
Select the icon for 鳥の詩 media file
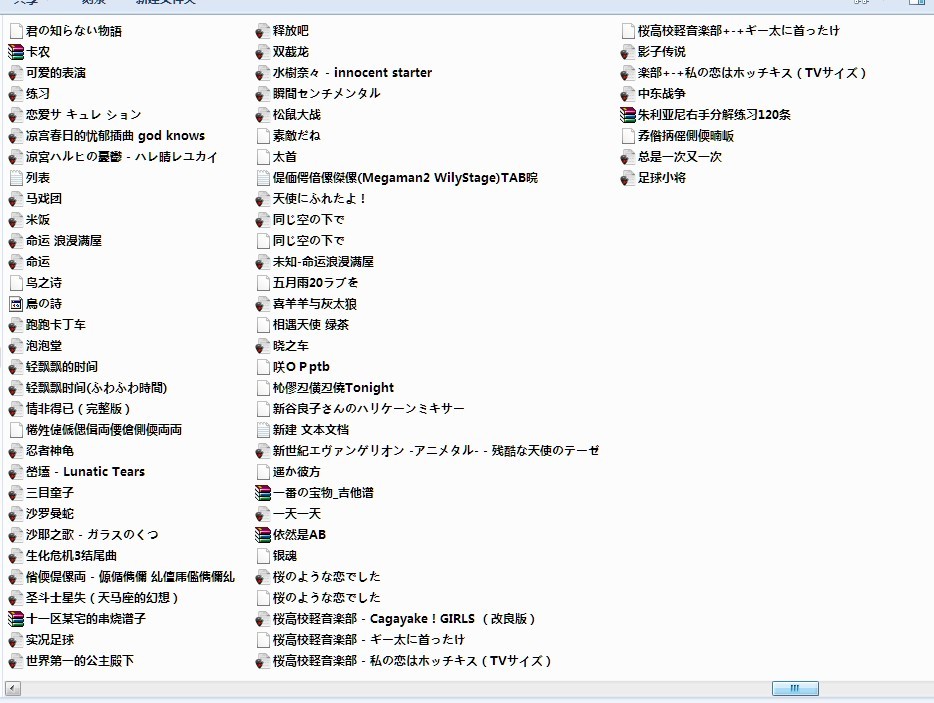coord(16,304)
